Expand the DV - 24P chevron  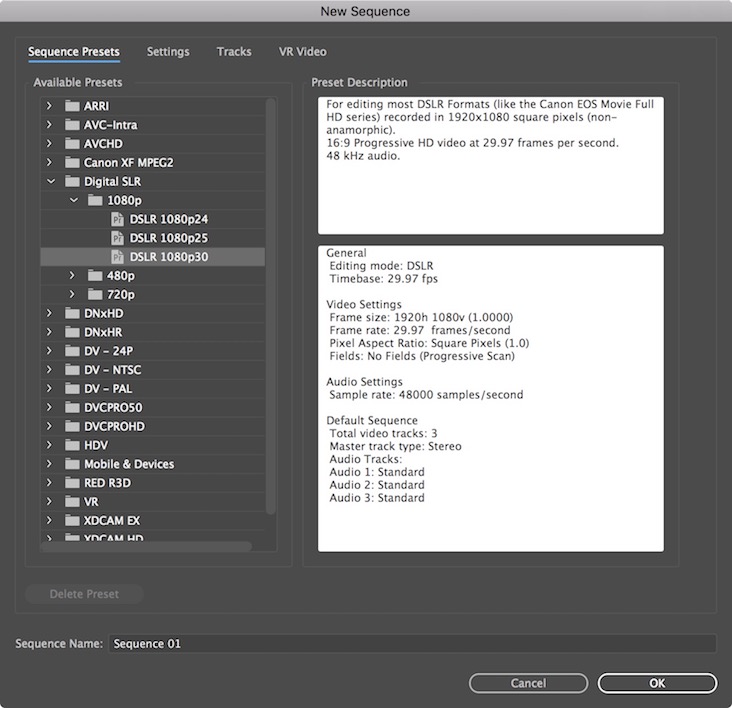[x=49, y=351]
